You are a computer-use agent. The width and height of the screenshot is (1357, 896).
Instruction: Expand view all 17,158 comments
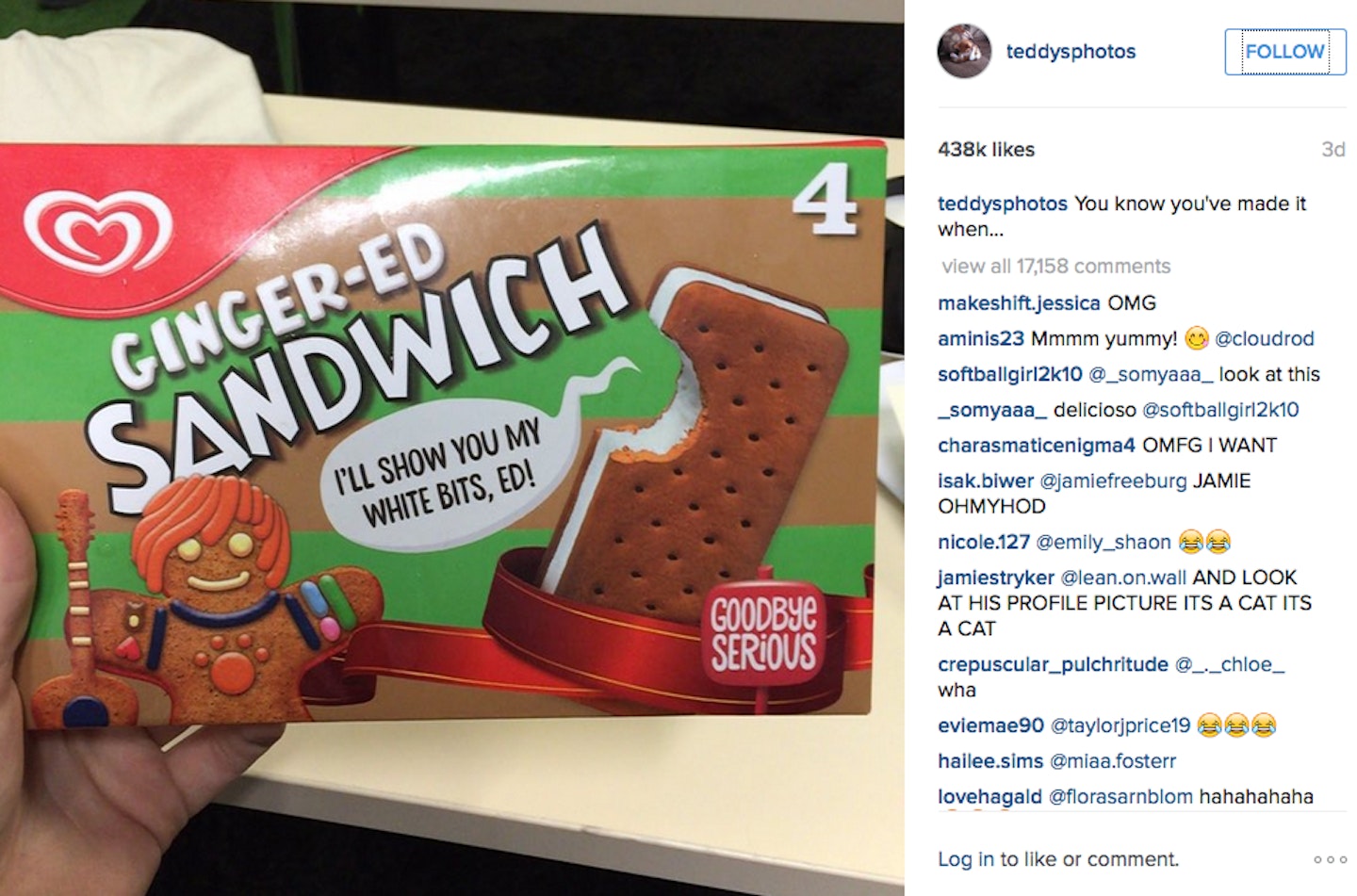coord(1055,267)
